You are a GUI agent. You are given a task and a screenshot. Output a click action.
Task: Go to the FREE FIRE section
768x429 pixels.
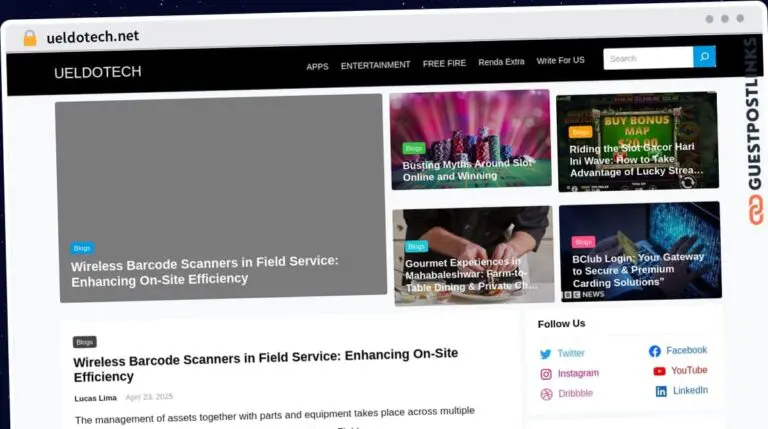444,64
